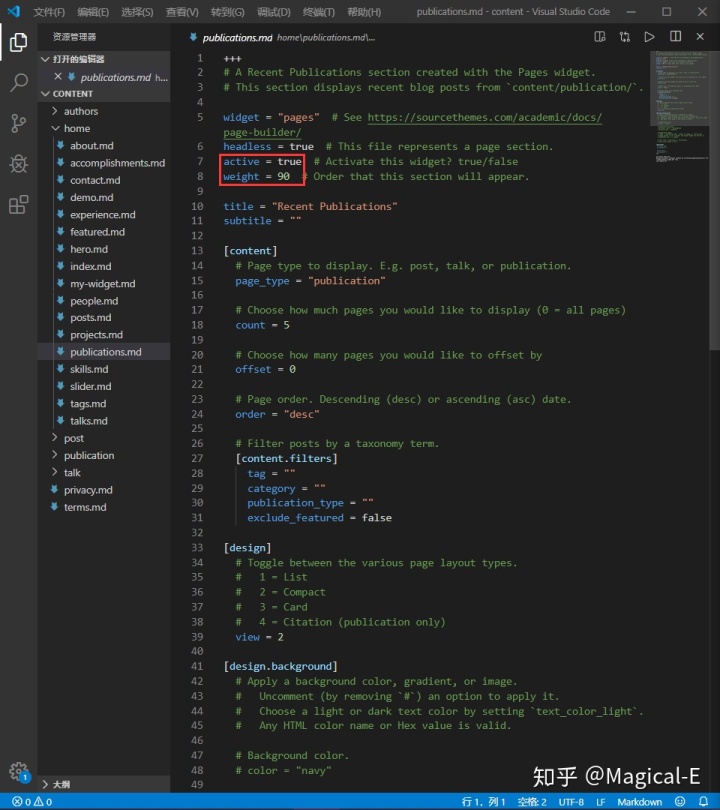Image resolution: width=720 pixels, height=810 pixels.
Task: Click cursor position 行 1, 列 1 status
Action: (483, 802)
